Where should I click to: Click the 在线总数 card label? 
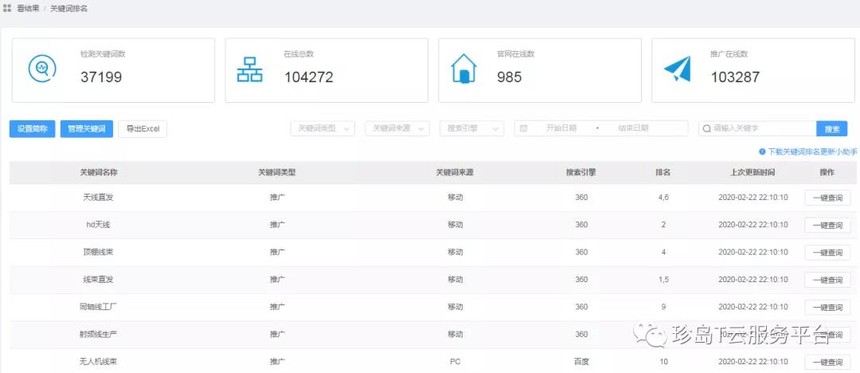click(x=298, y=54)
